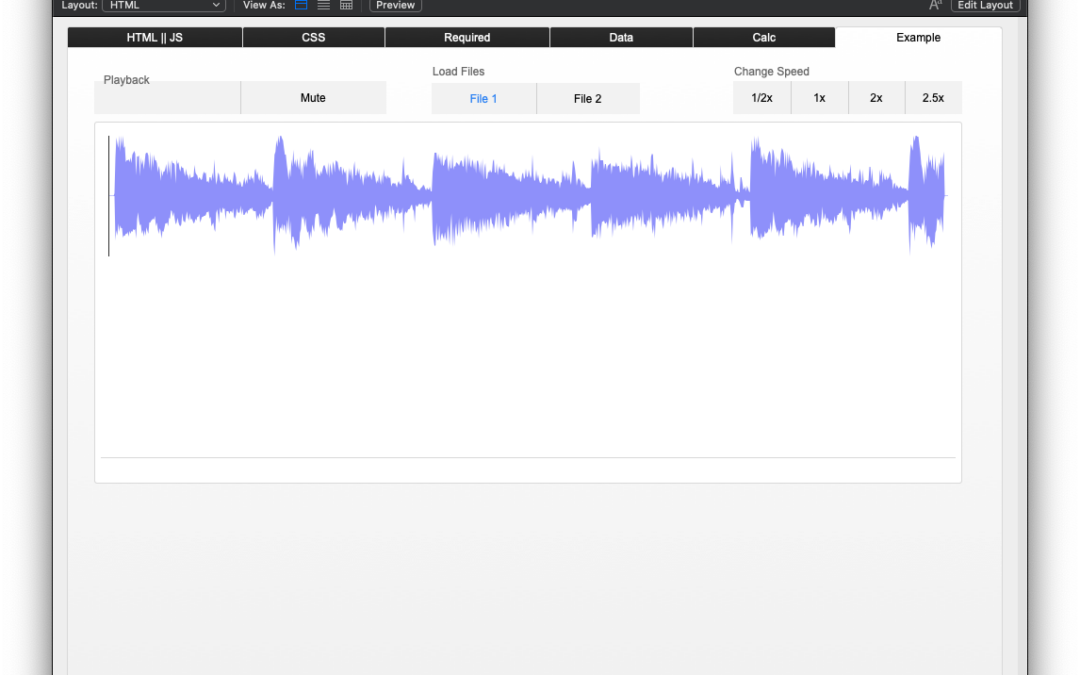Screen dimensions: 1080x675
Task: Switch to Table view icon
Action: coord(346,5)
